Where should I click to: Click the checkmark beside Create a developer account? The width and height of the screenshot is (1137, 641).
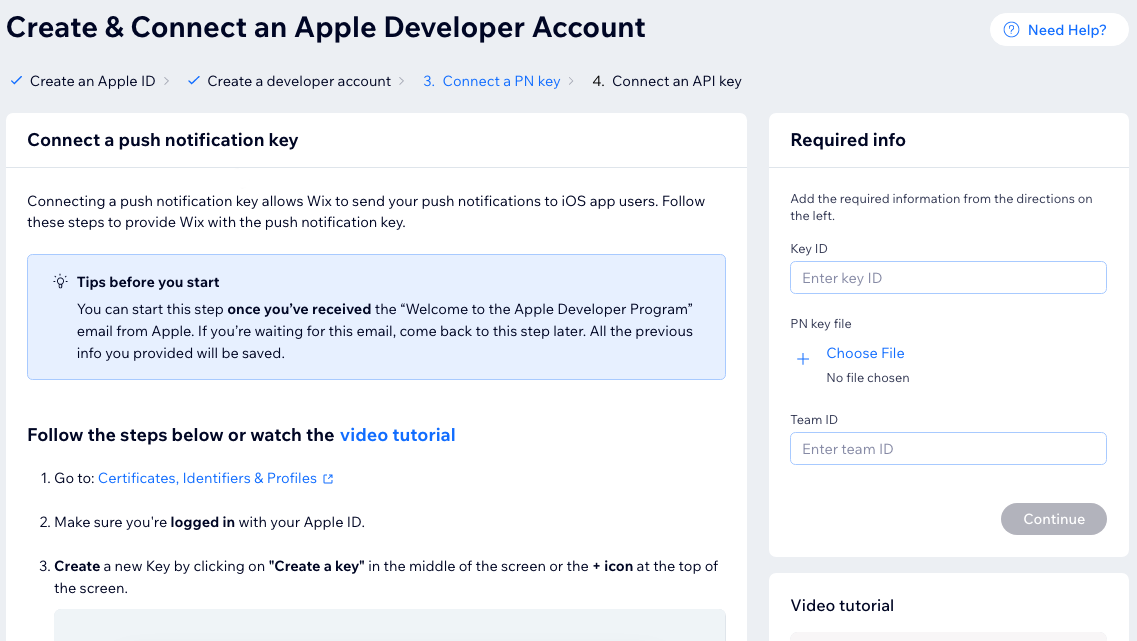[194, 80]
